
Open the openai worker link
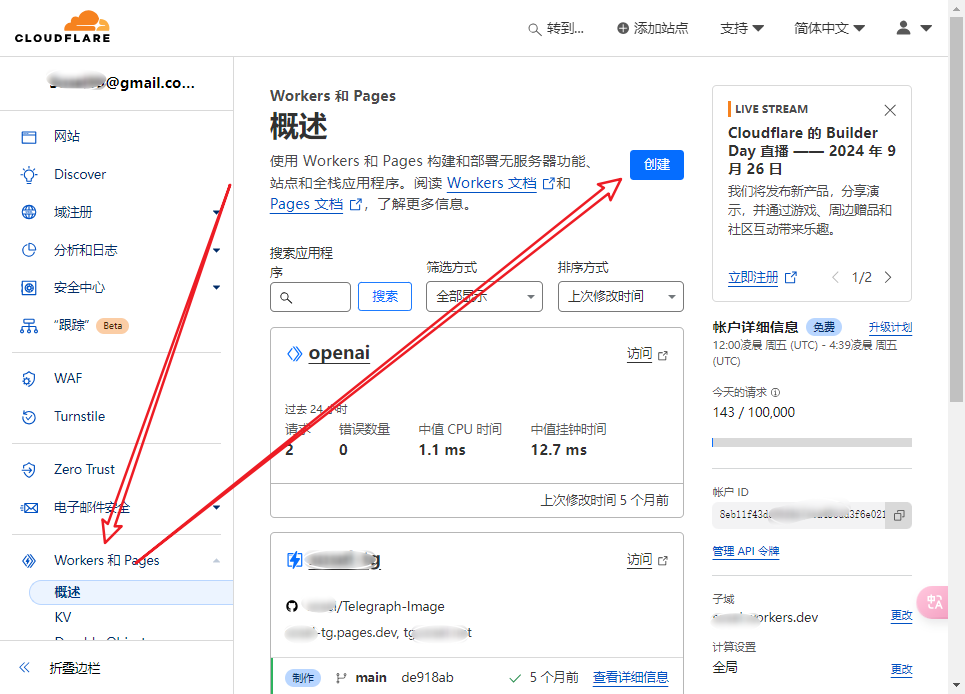pos(339,353)
